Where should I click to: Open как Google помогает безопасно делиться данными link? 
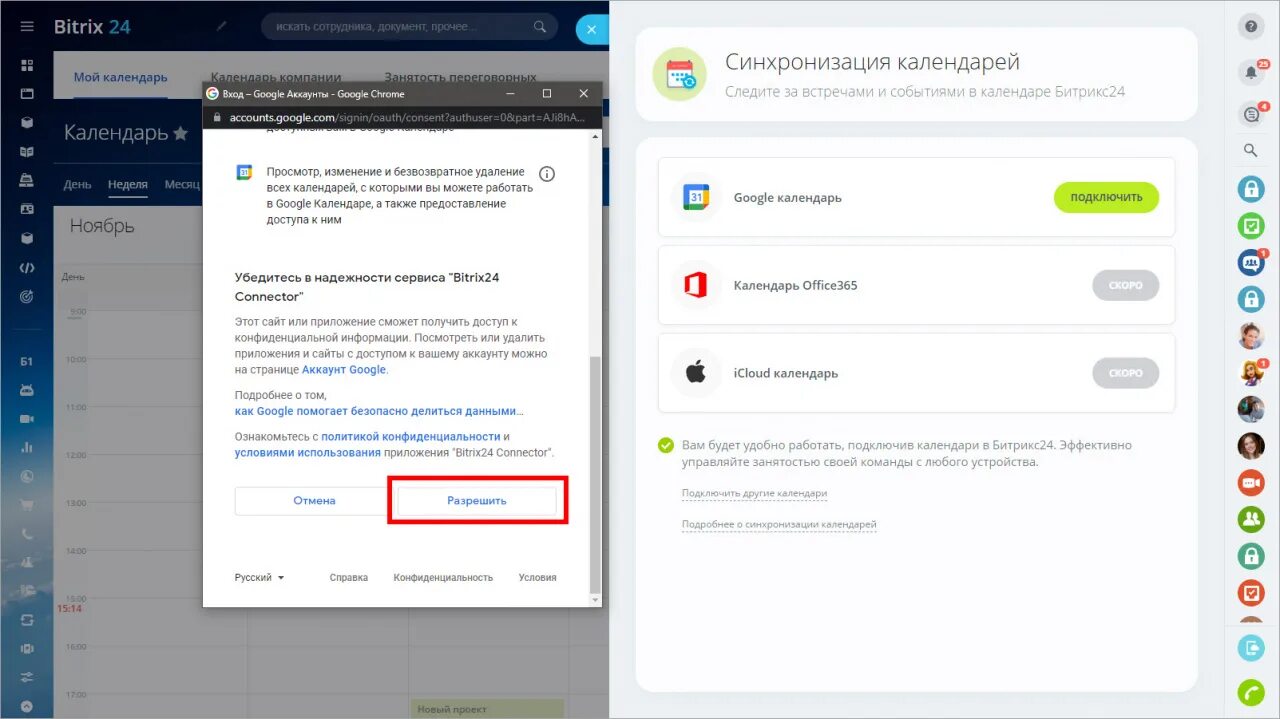coord(379,411)
